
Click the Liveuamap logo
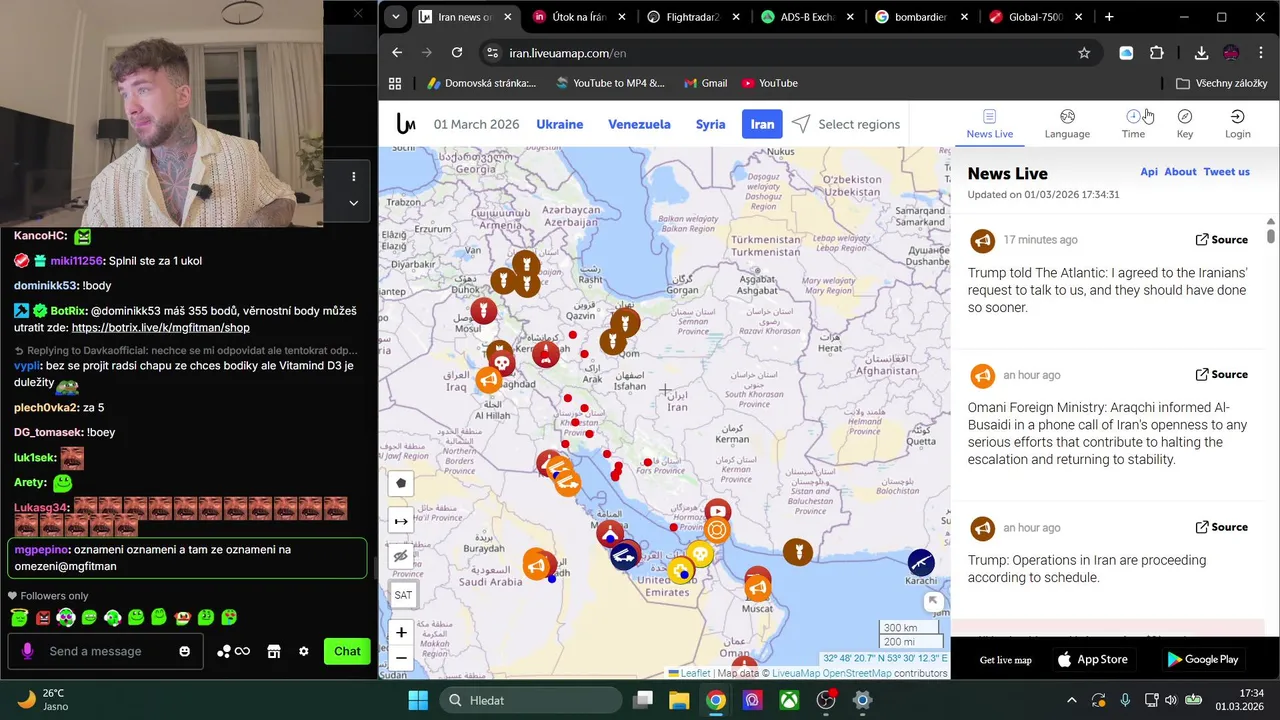click(405, 124)
